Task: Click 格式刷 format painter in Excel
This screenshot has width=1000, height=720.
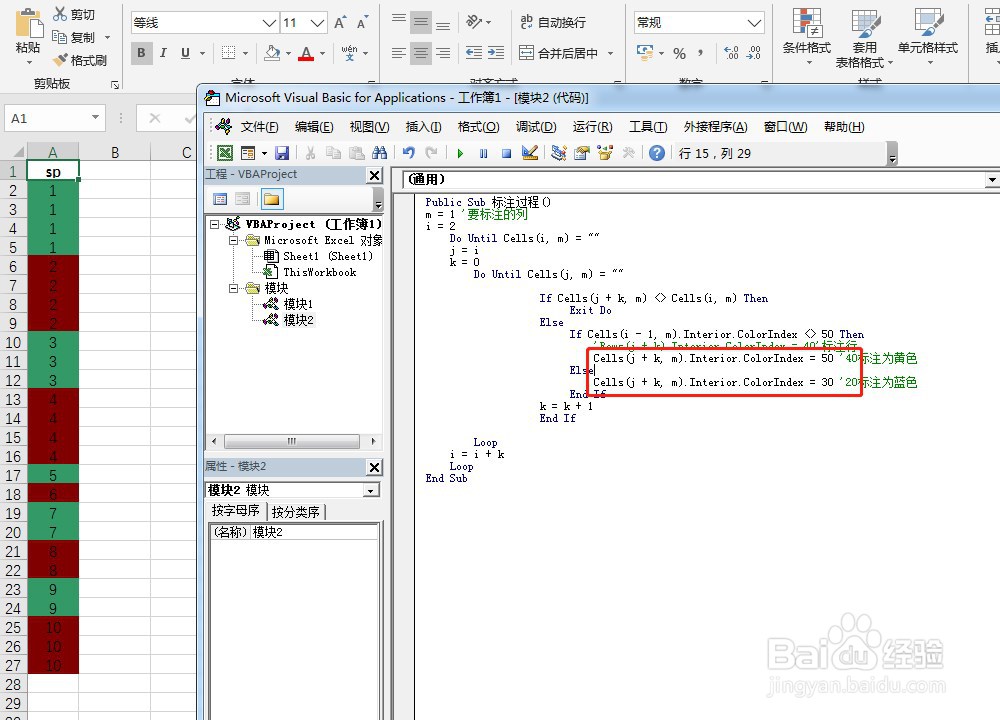Action: [x=80, y=61]
